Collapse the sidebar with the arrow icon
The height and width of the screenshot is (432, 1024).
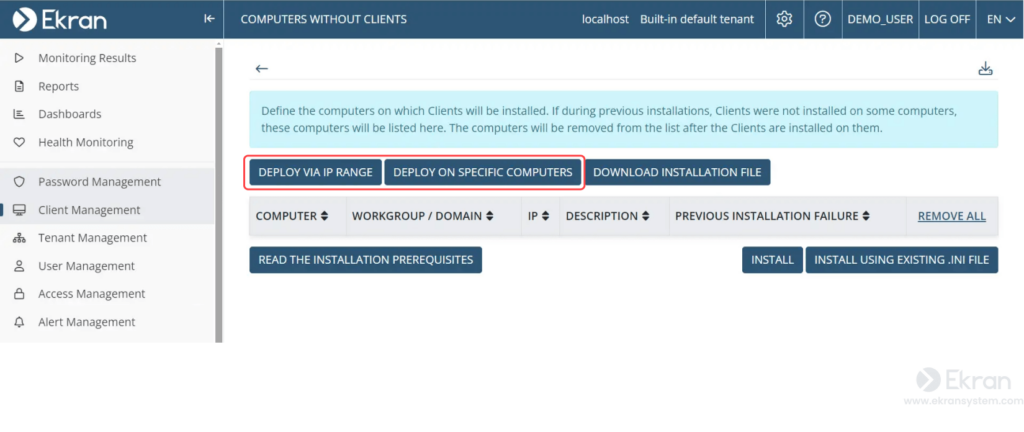tap(209, 19)
